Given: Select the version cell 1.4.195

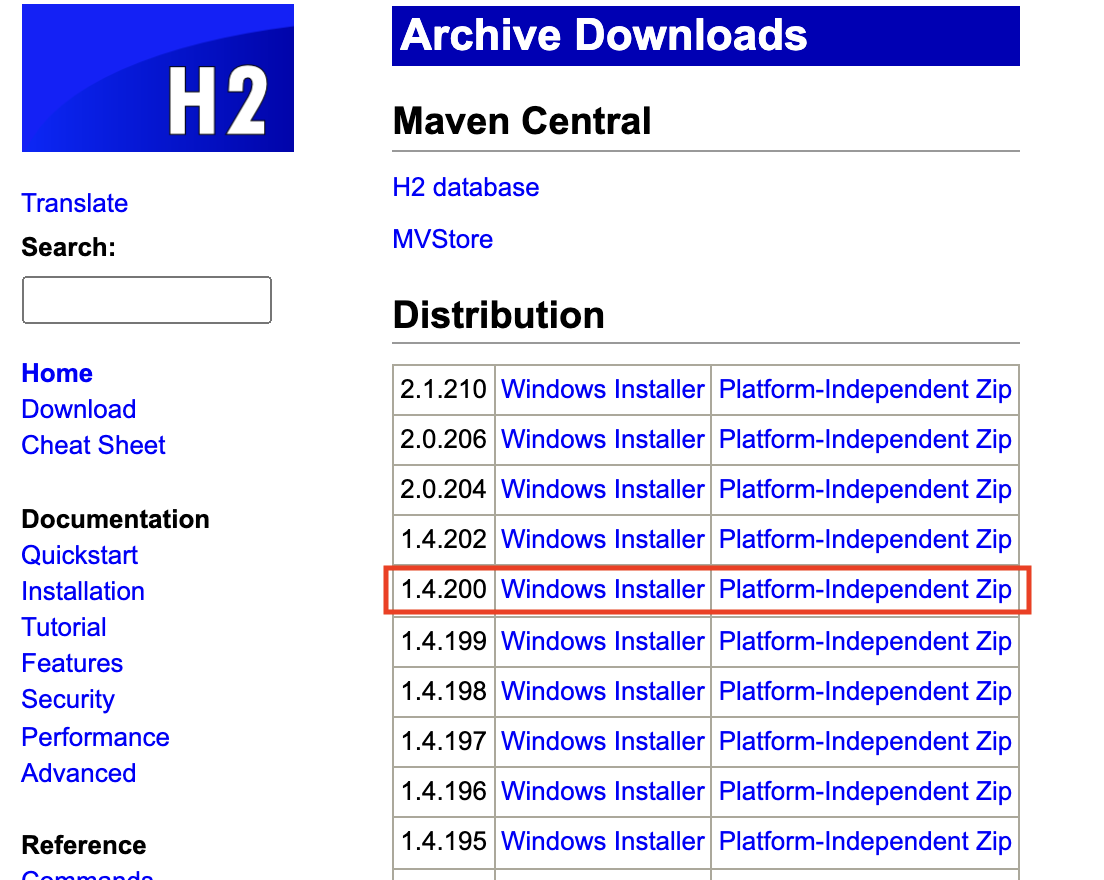Looking at the screenshot, I should click(x=444, y=841).
